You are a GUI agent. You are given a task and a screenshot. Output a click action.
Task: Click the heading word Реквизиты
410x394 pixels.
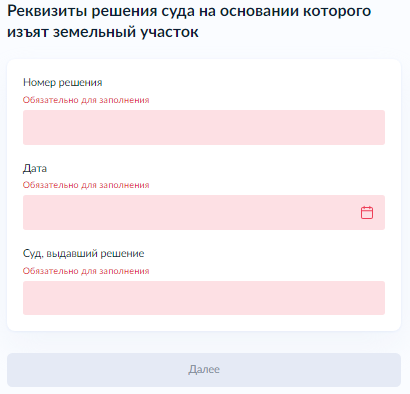point(47,12)
